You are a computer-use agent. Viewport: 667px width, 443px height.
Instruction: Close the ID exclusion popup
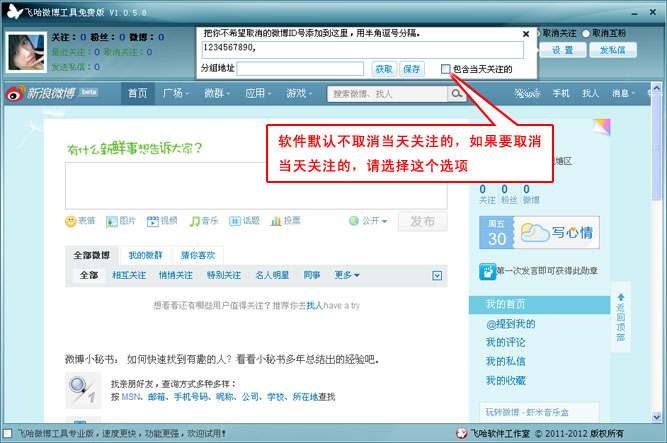[x=526, y=34]
